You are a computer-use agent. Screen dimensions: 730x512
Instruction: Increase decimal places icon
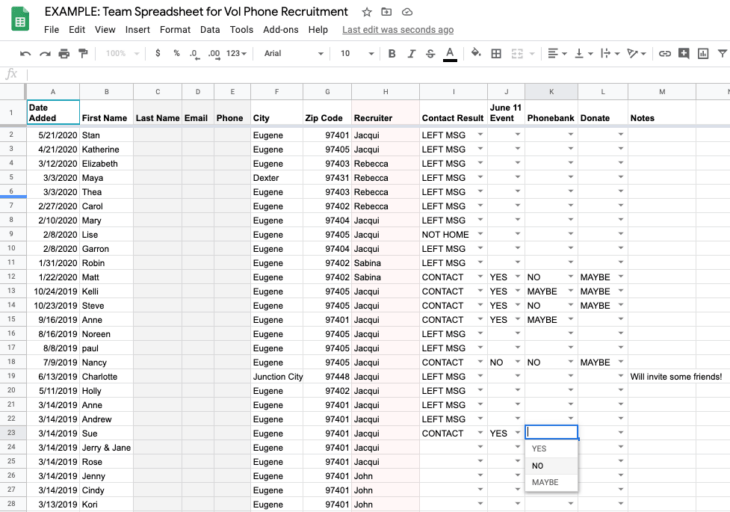pos(214,54)
